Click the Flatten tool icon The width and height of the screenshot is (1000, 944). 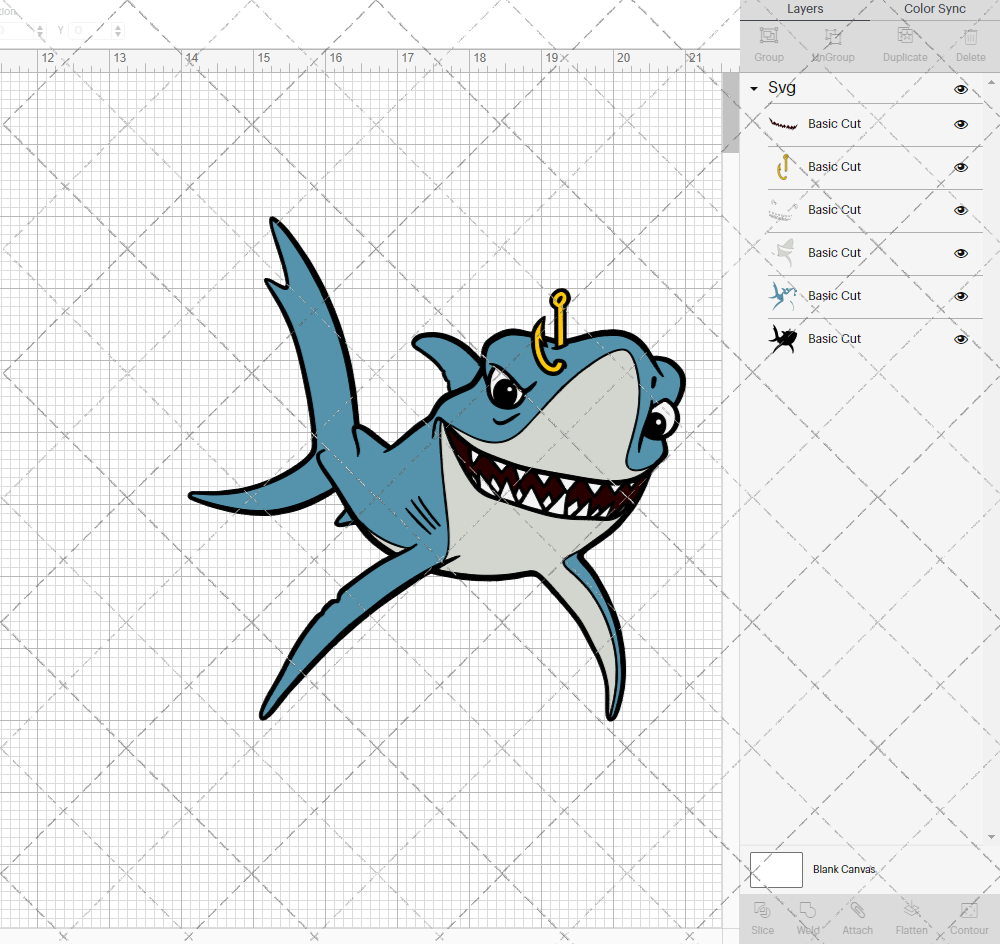click(x=911, y=909)
